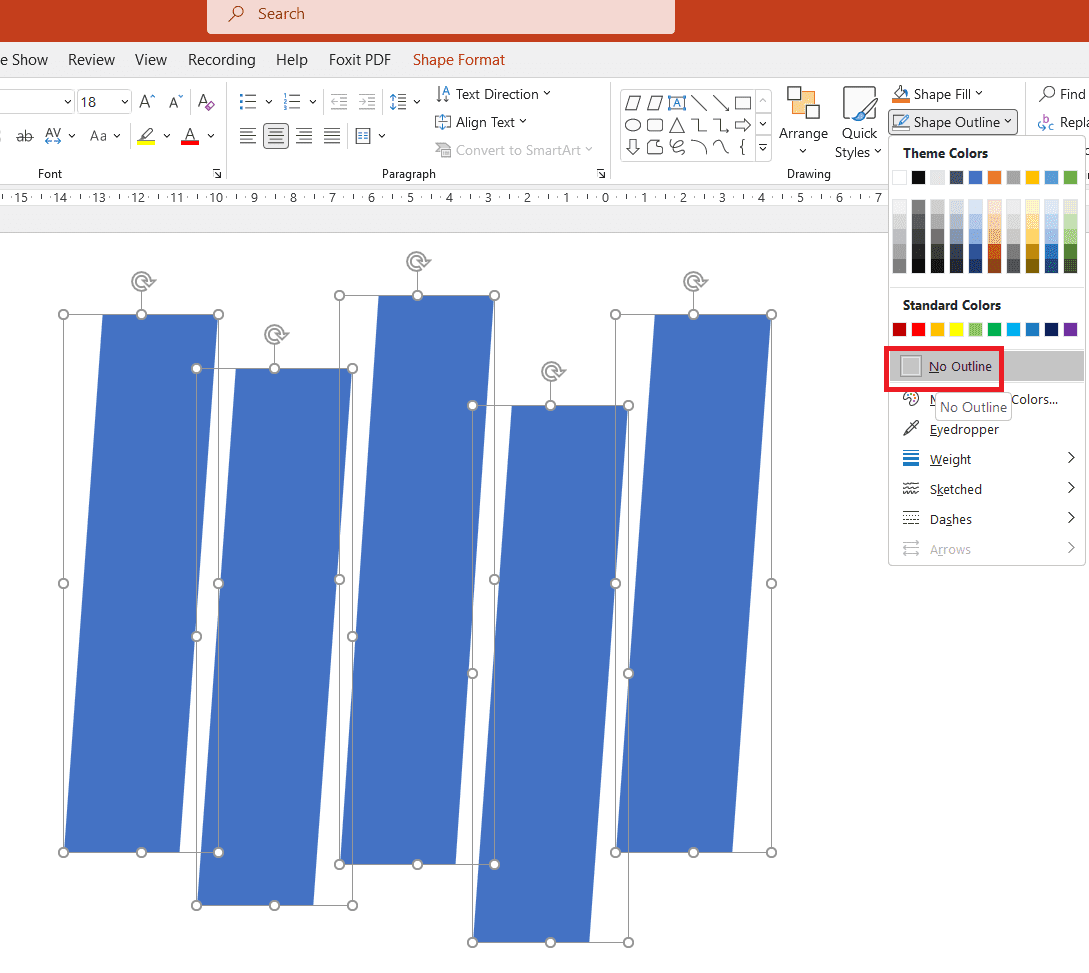
Task: Click the Clear All Formatting icon
Action: click(206, 102)
